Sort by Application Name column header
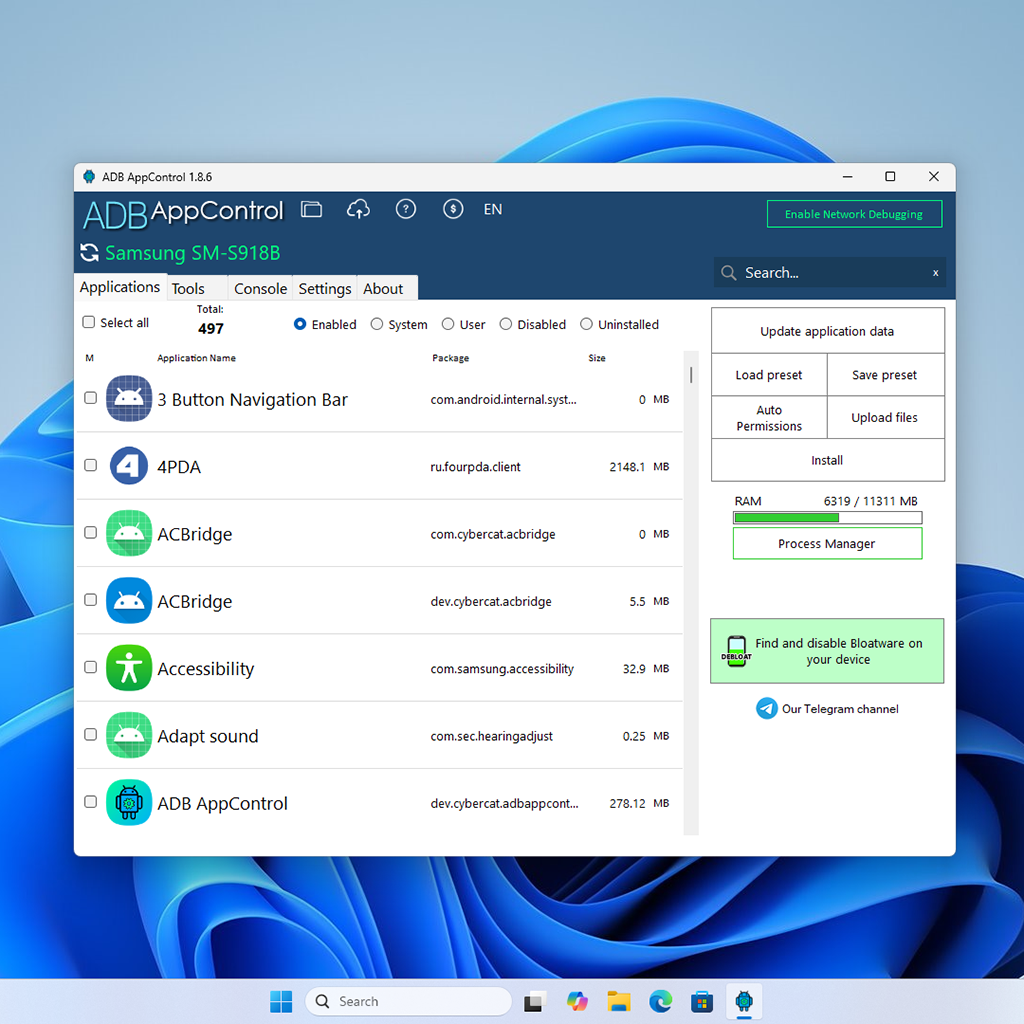1024x1024 pixels. pos(196,358)
